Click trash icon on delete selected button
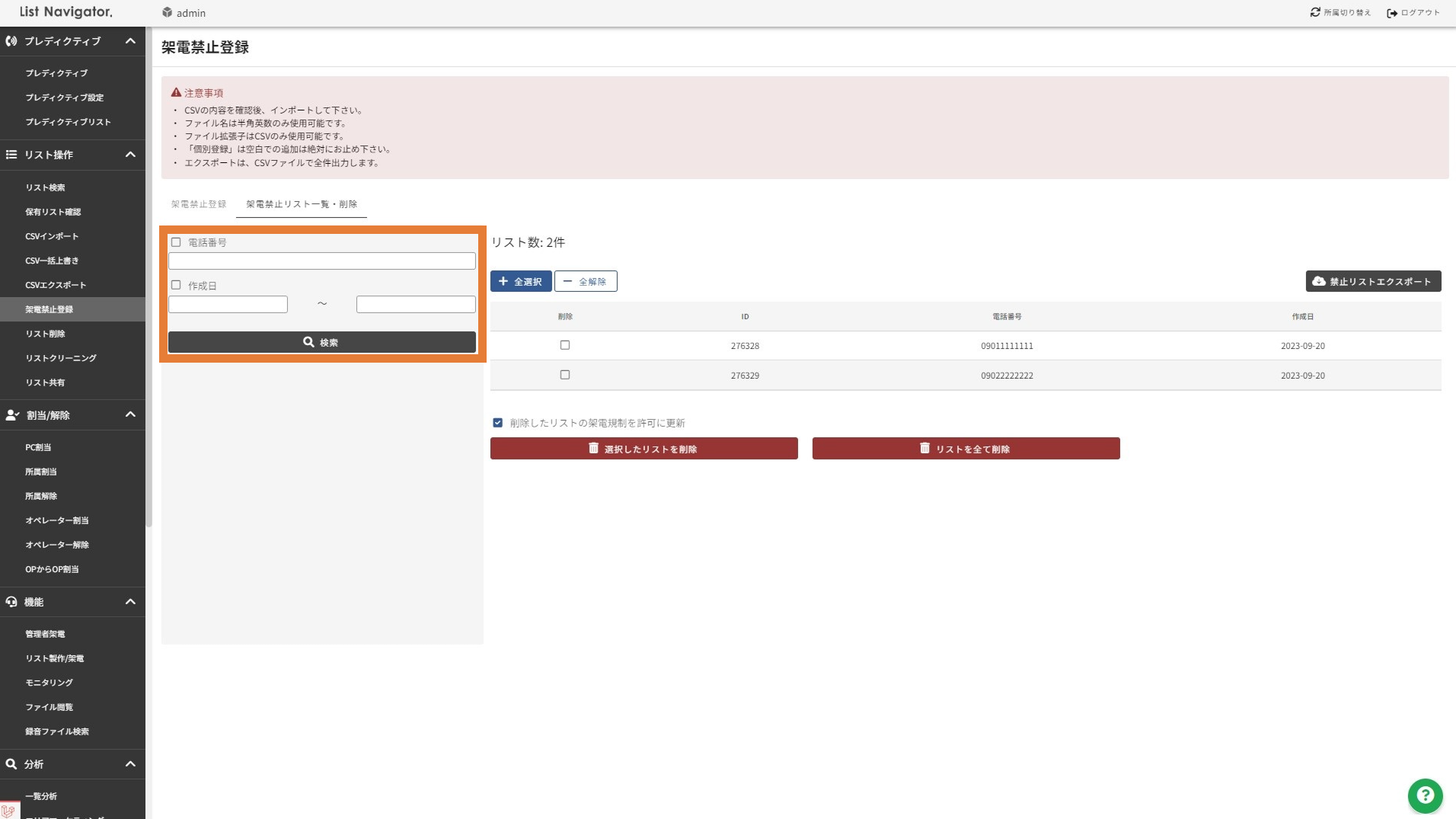 click(x=593, y=448)
